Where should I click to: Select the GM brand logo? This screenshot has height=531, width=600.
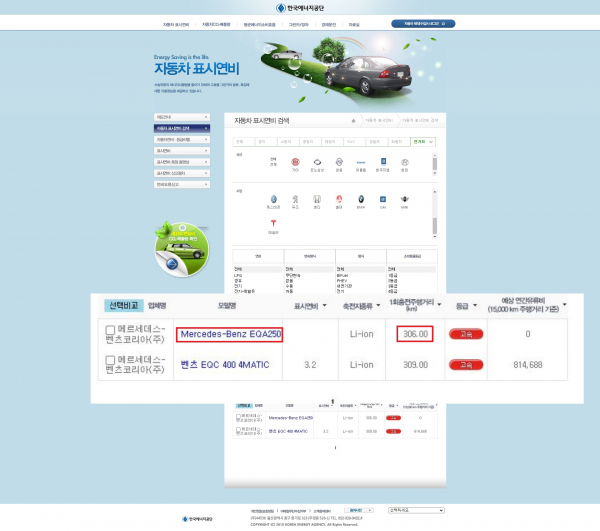383,199
